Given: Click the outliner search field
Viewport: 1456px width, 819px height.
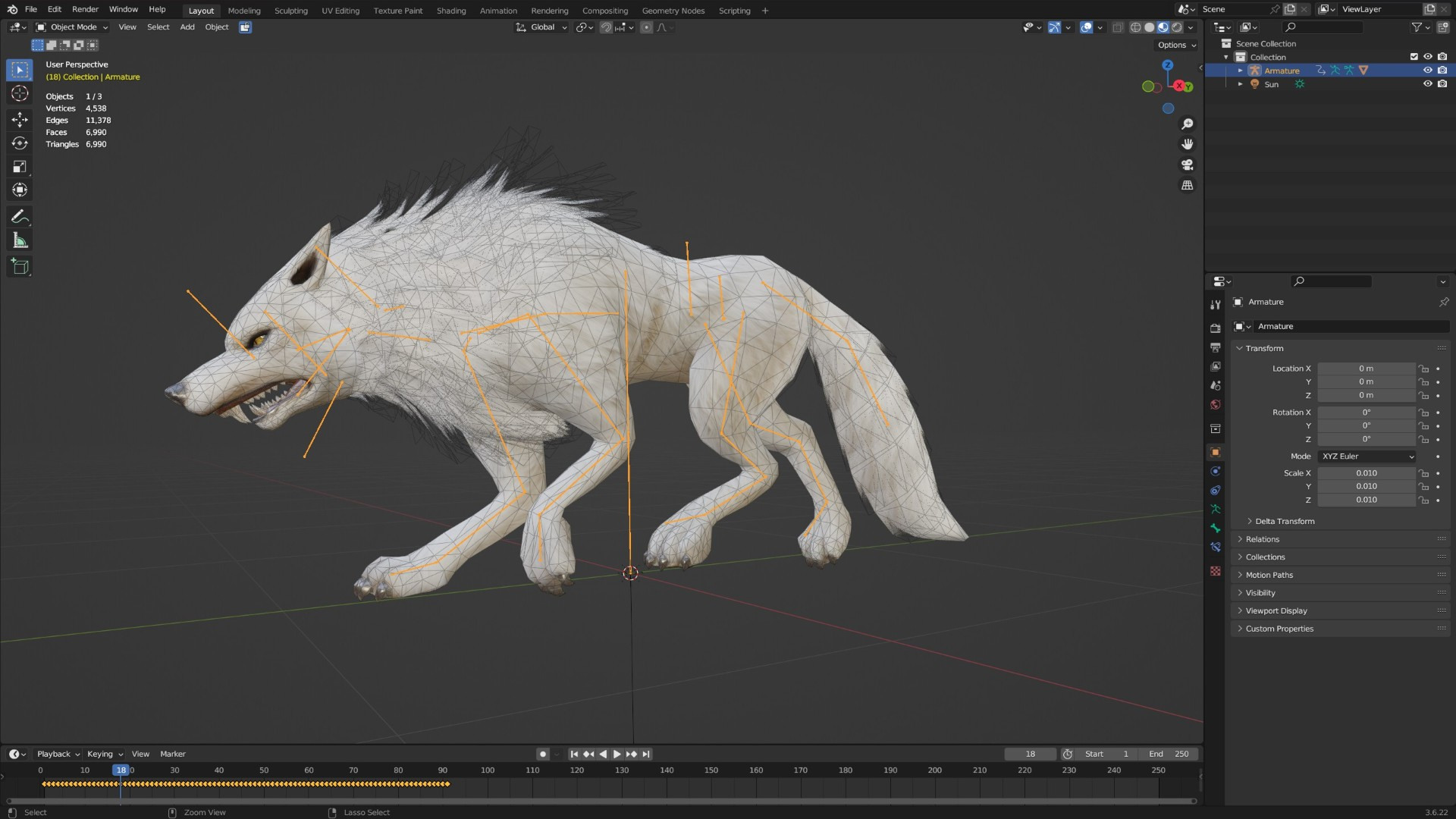Looking at the screenshot, I should [x=1323, y=27].
